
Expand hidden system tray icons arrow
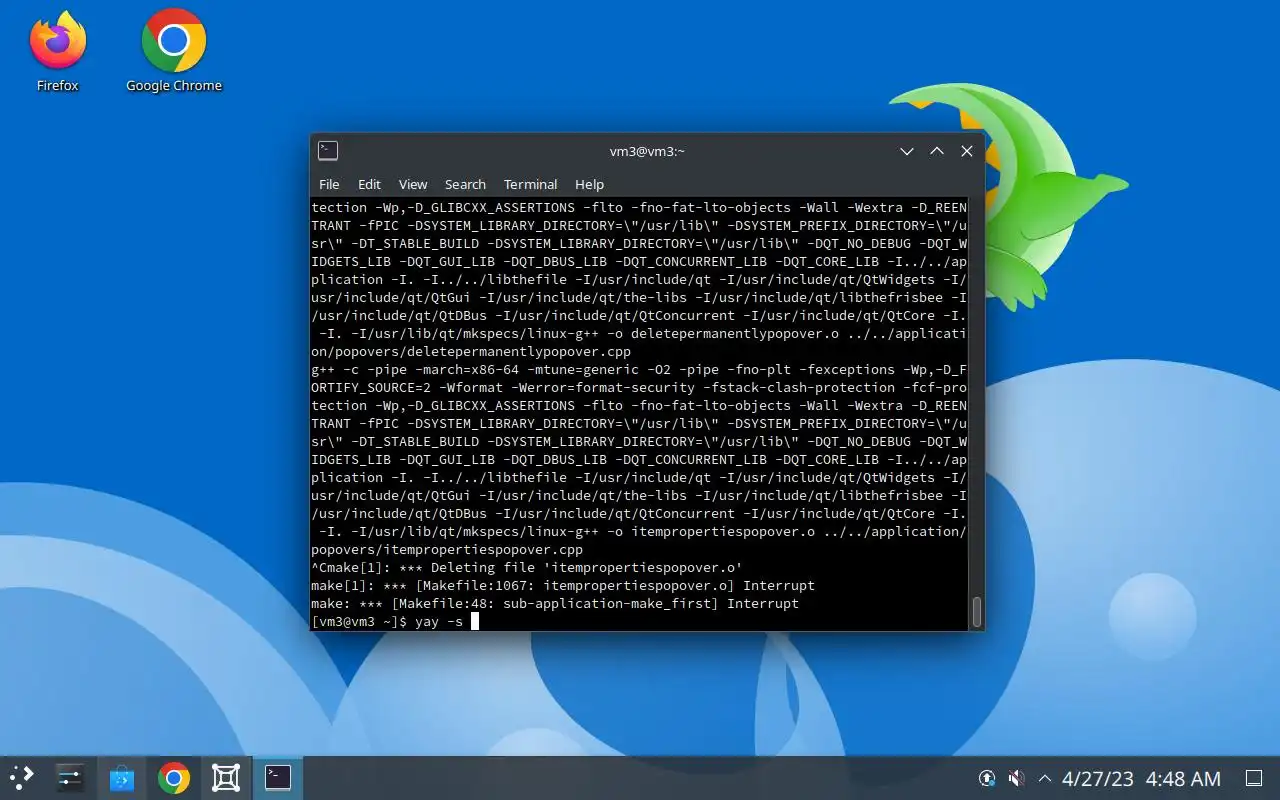(1045, 778)
